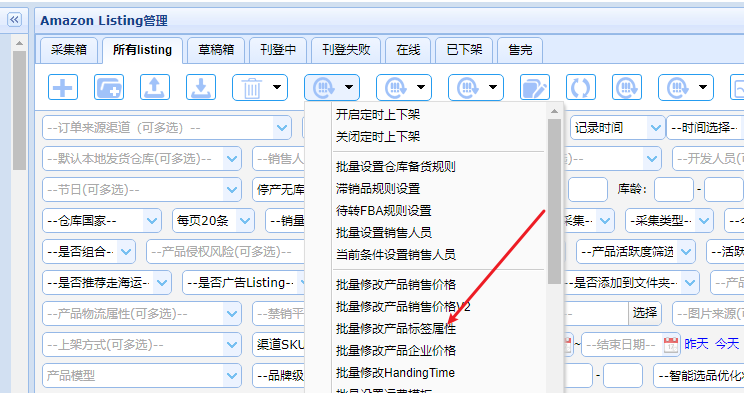Click the batch icon right after the refresh icon
The image size is (744, 393).
click(x=627, y=87)
